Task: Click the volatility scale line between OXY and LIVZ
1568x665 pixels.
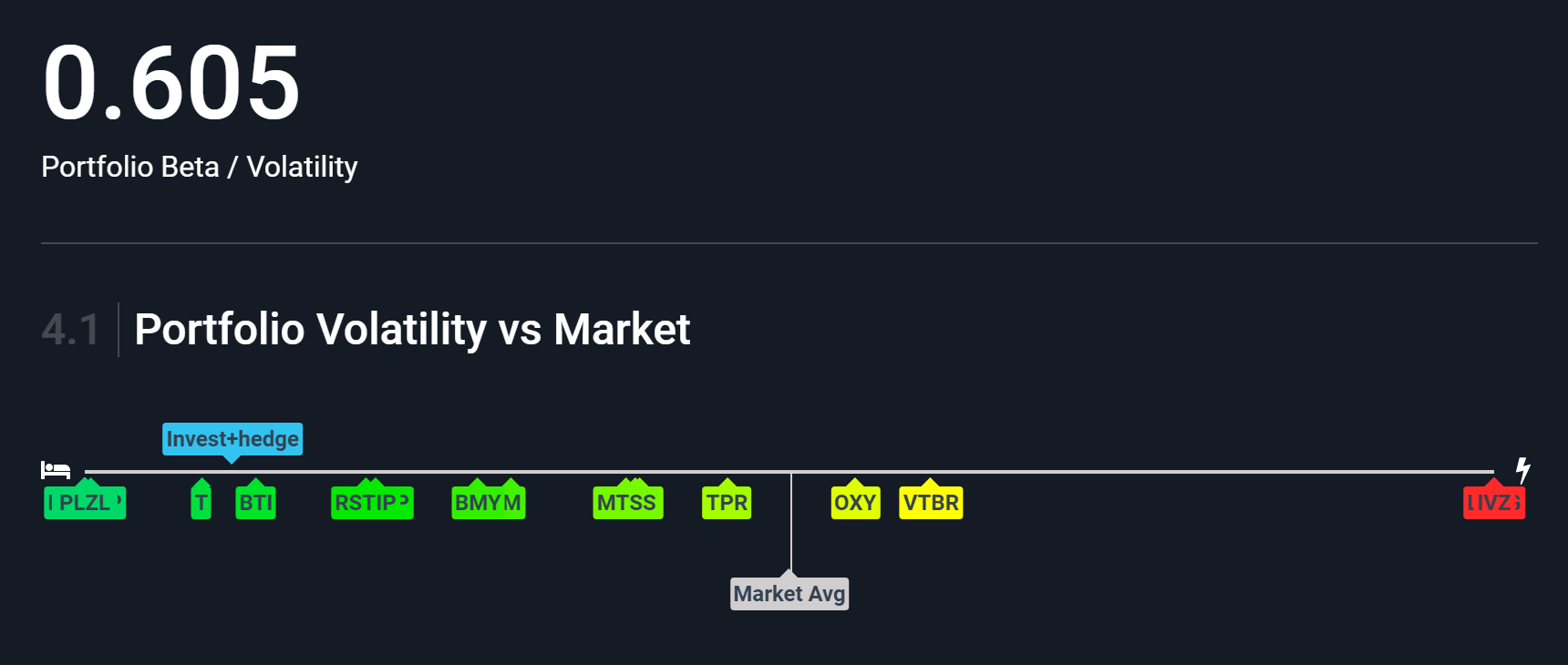Action: point(1185,472)
